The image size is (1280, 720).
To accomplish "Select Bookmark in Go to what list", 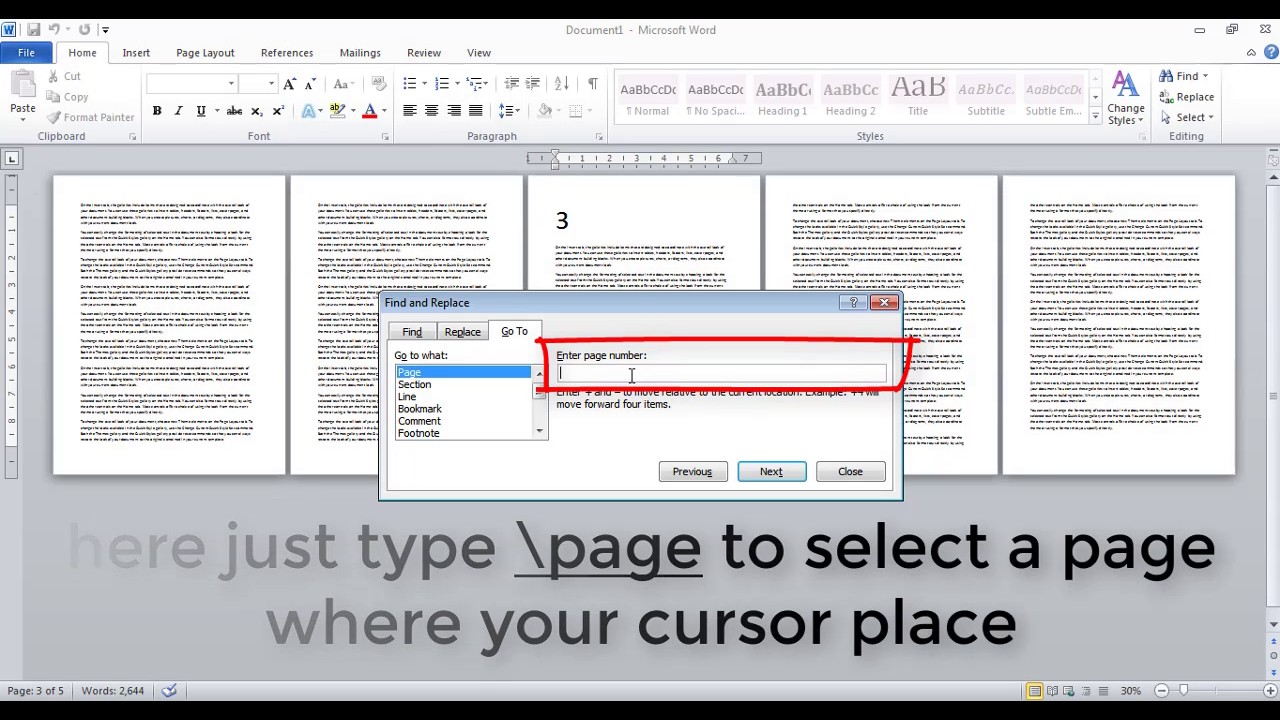I will (x=463, y=409).
